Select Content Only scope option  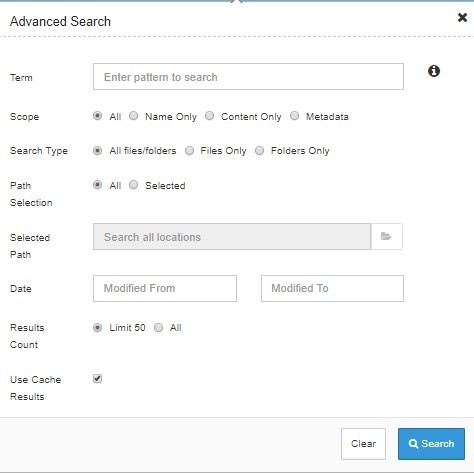pos(209,116)
